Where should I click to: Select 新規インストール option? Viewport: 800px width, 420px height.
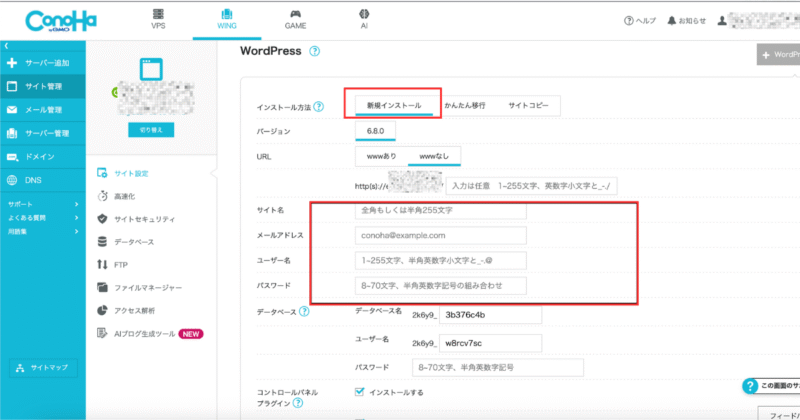pyautogui.click(x=394, y=106)
